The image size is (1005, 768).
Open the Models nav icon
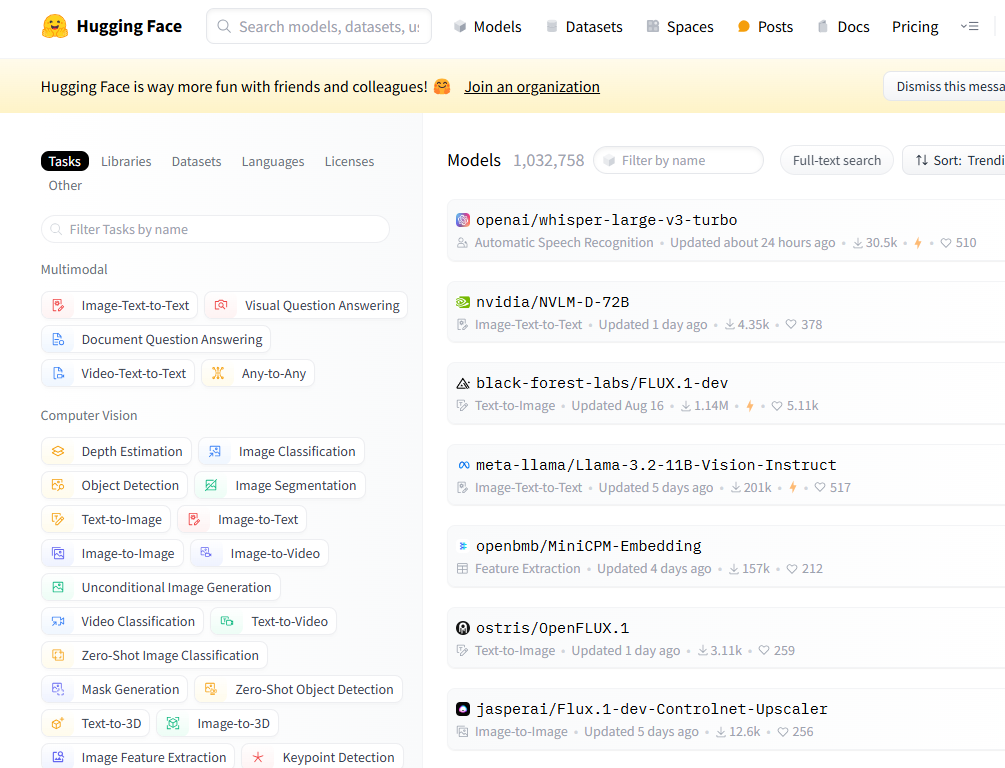460,26
